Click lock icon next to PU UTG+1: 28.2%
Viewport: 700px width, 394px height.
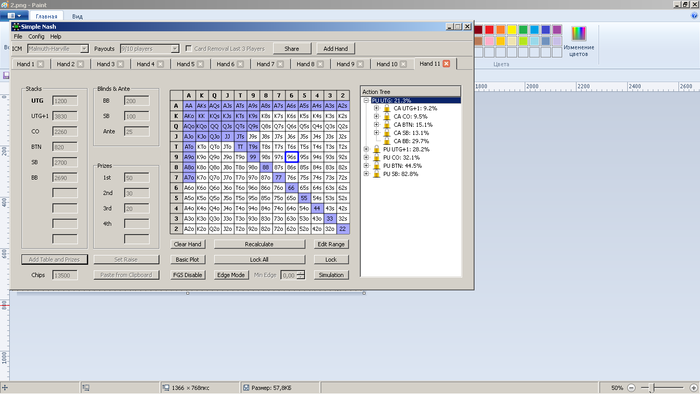pyautogui.click(x=376, y=149)
